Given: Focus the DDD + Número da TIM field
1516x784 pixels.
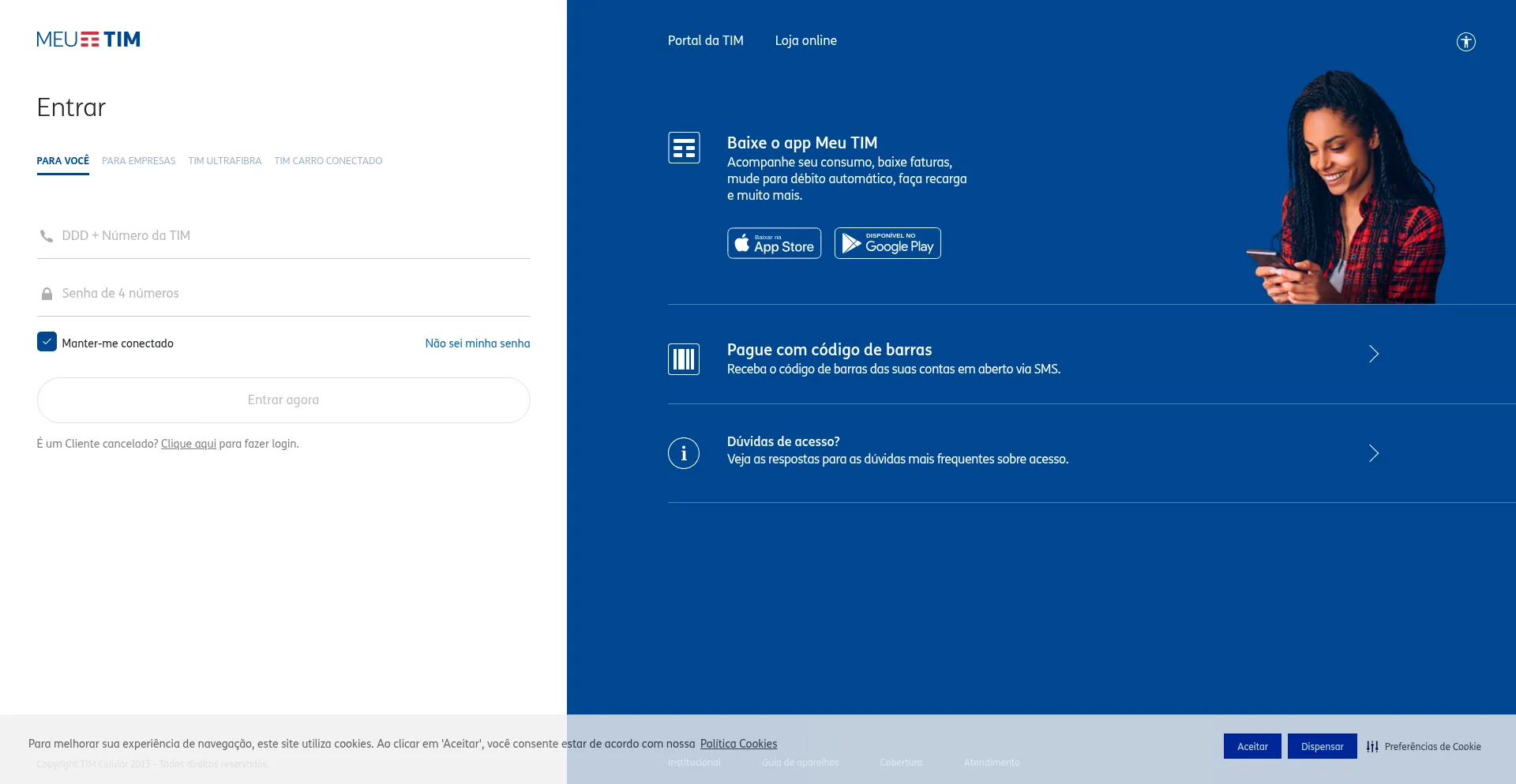Looking at the screenshot, I should (283, 236).
